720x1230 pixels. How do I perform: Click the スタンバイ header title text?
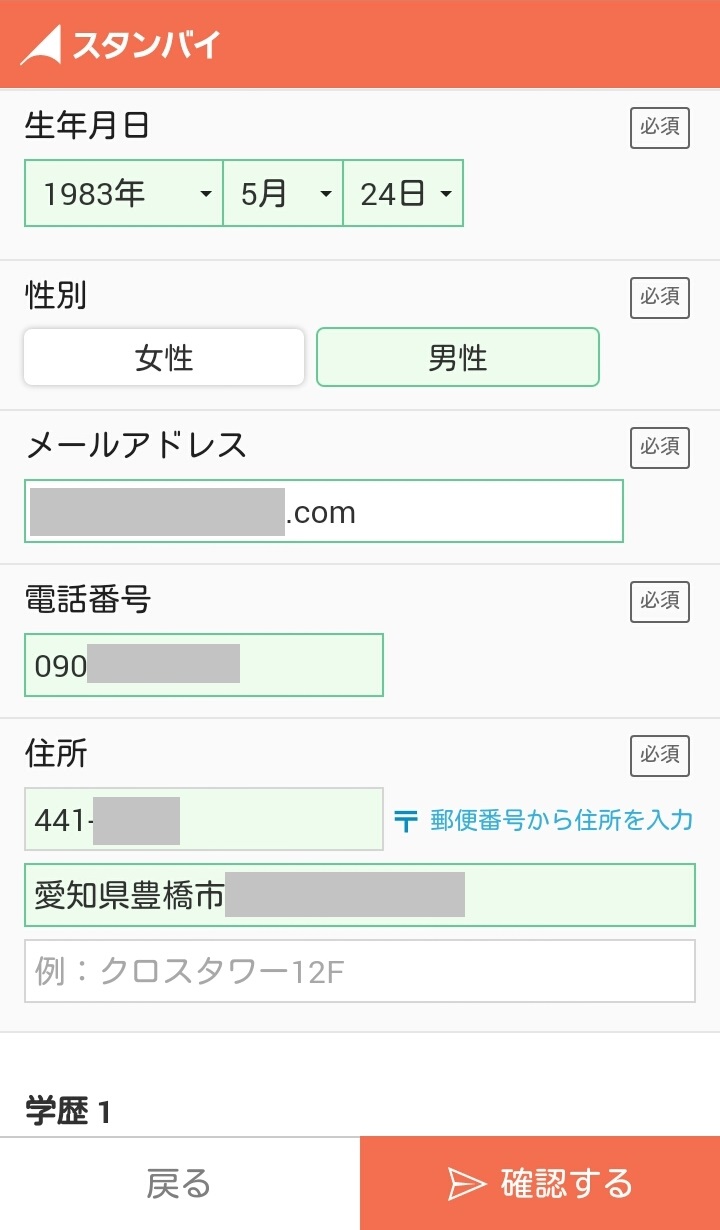[x=145, y=46]
